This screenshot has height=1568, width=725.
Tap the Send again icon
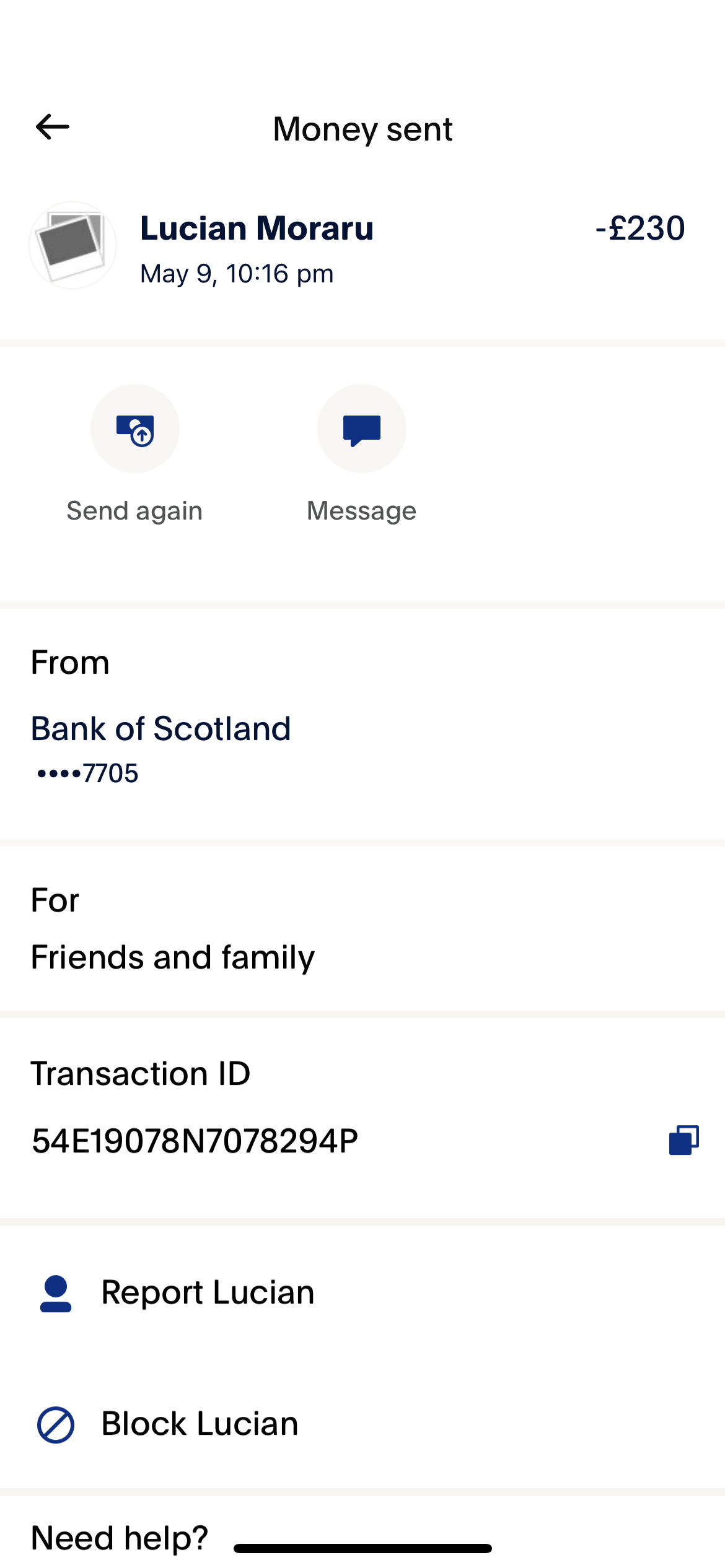click(135, 429)
